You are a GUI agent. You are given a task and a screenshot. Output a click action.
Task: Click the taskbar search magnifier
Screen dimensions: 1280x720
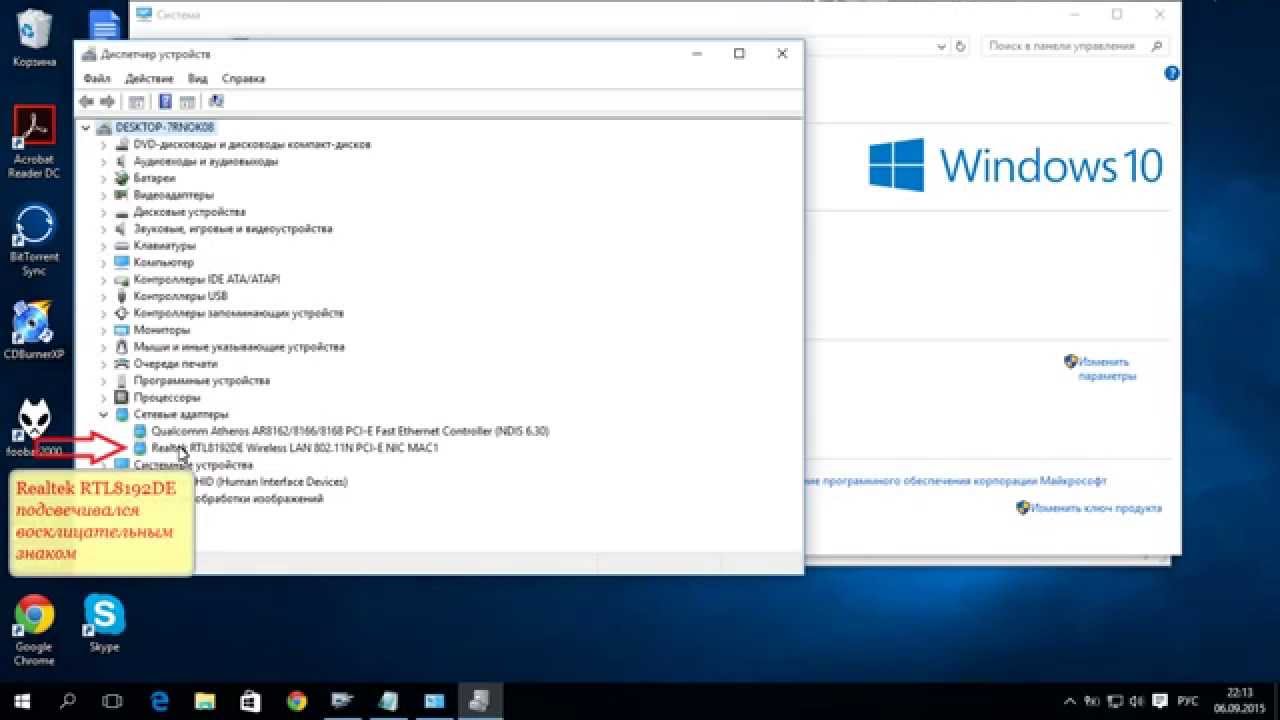tap(68, 700)
